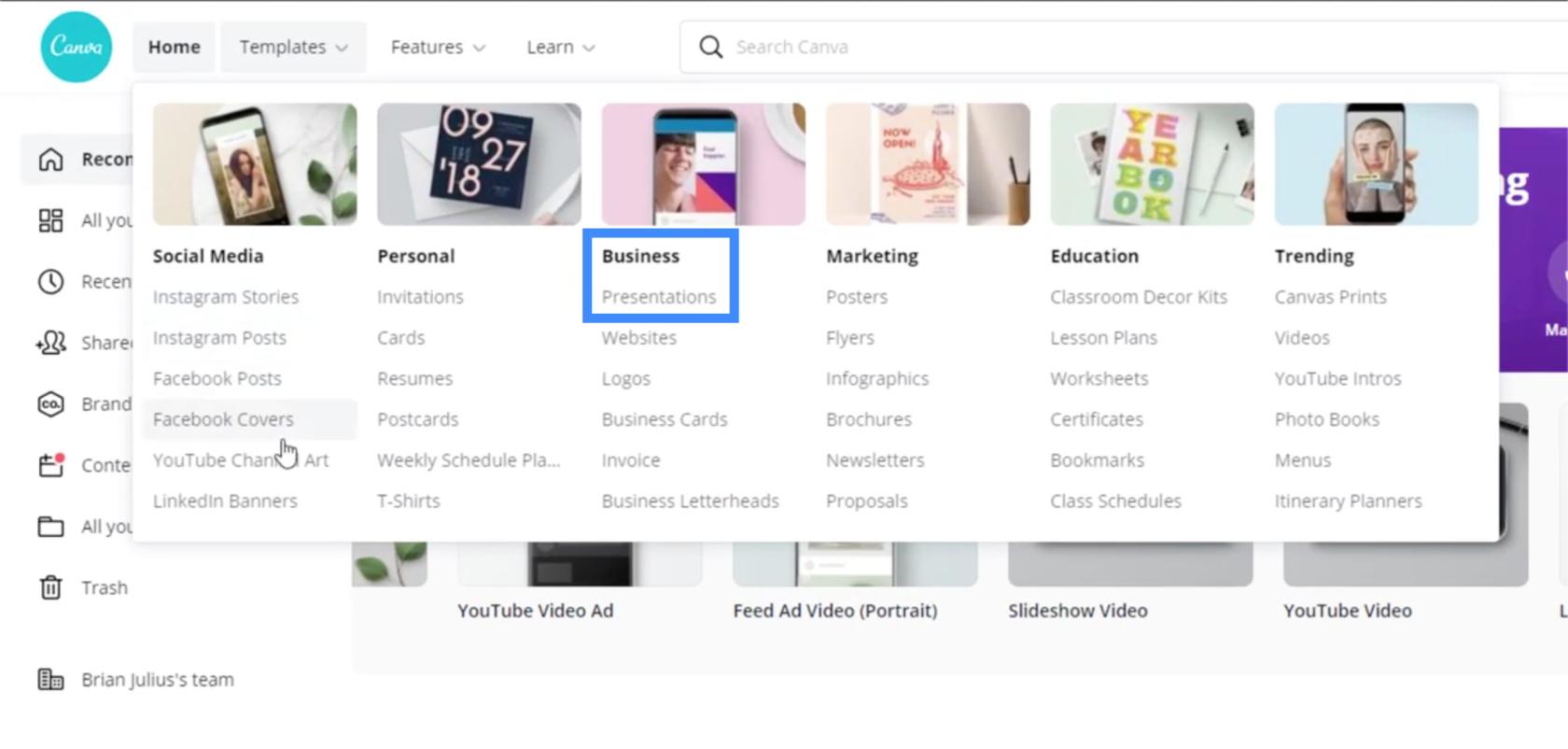This screenshot has height=749, width=1568.
Task: Click the Recommended home icon in sidebar
Action: click(x=50, y=160)
